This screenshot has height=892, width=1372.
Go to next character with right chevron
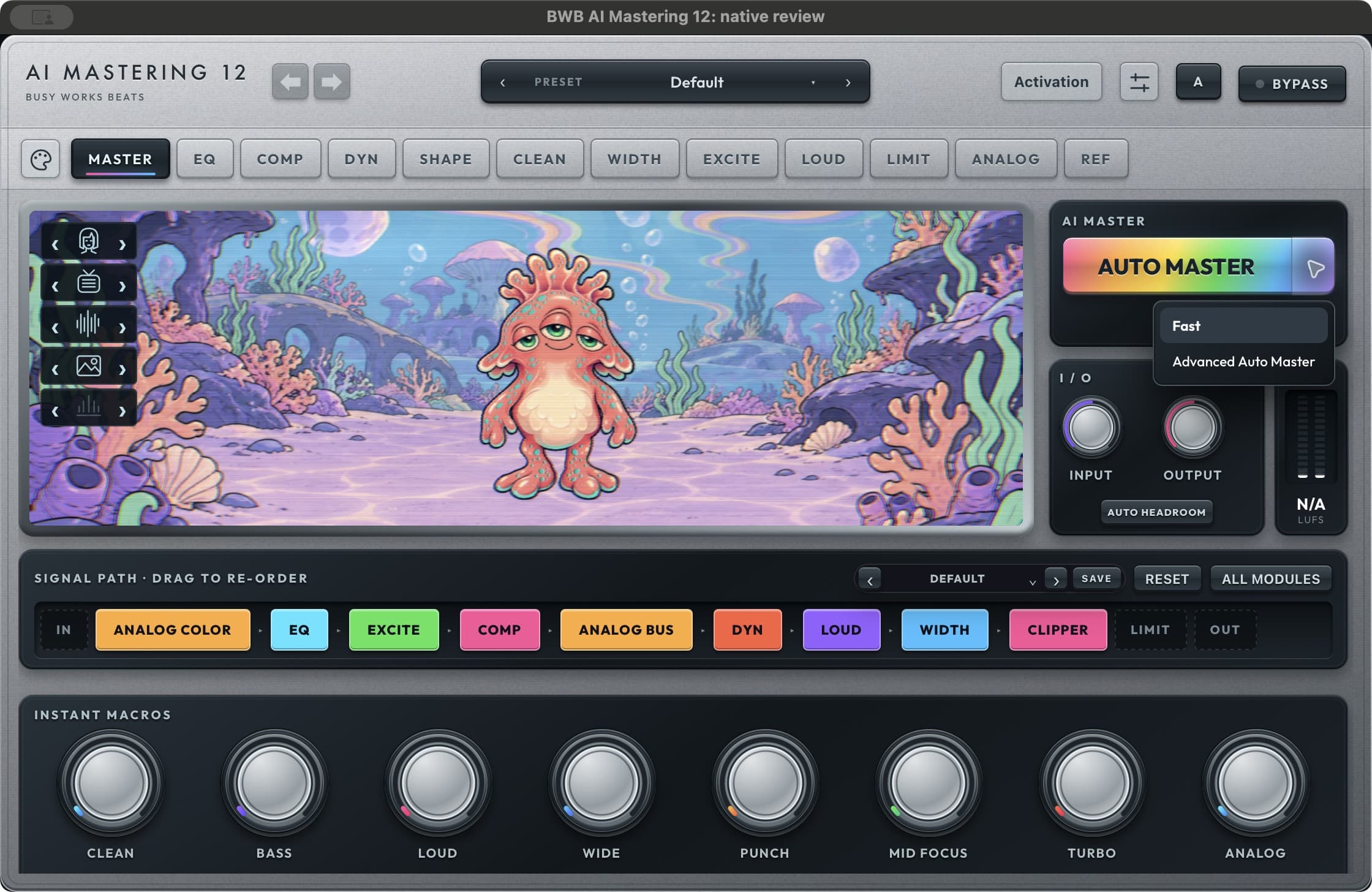tap(123, 244)
